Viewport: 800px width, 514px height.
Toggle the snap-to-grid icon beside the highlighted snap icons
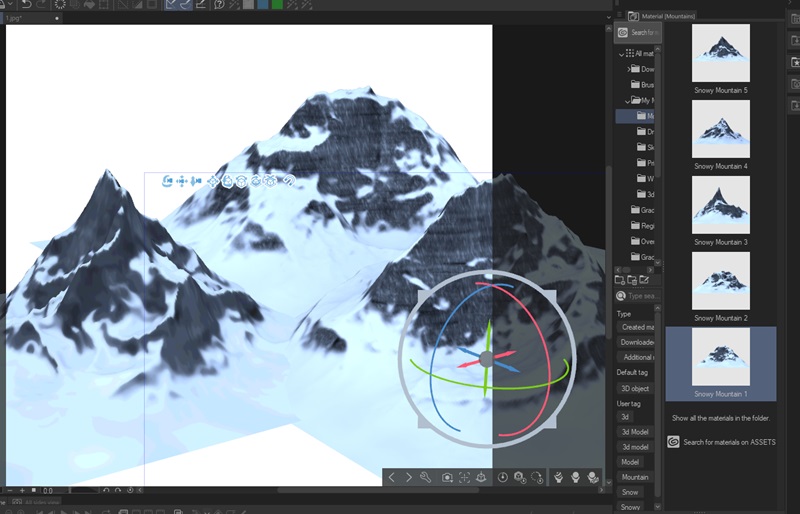[x=201, y=5]
